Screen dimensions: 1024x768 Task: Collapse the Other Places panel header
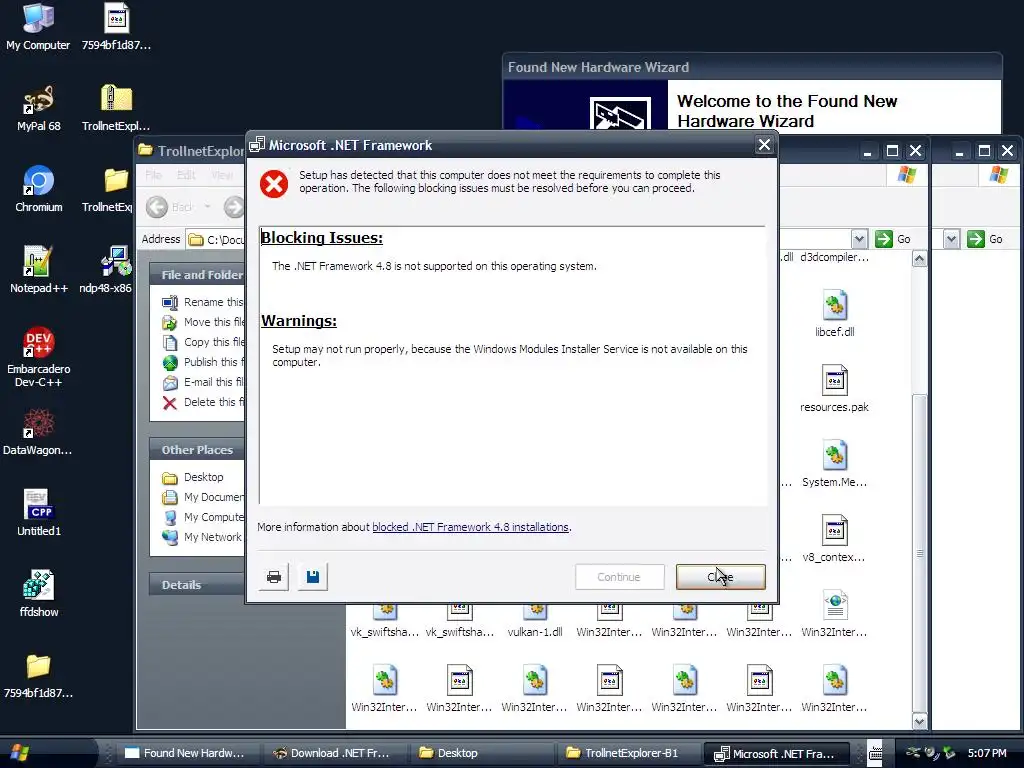click(197, 449)
